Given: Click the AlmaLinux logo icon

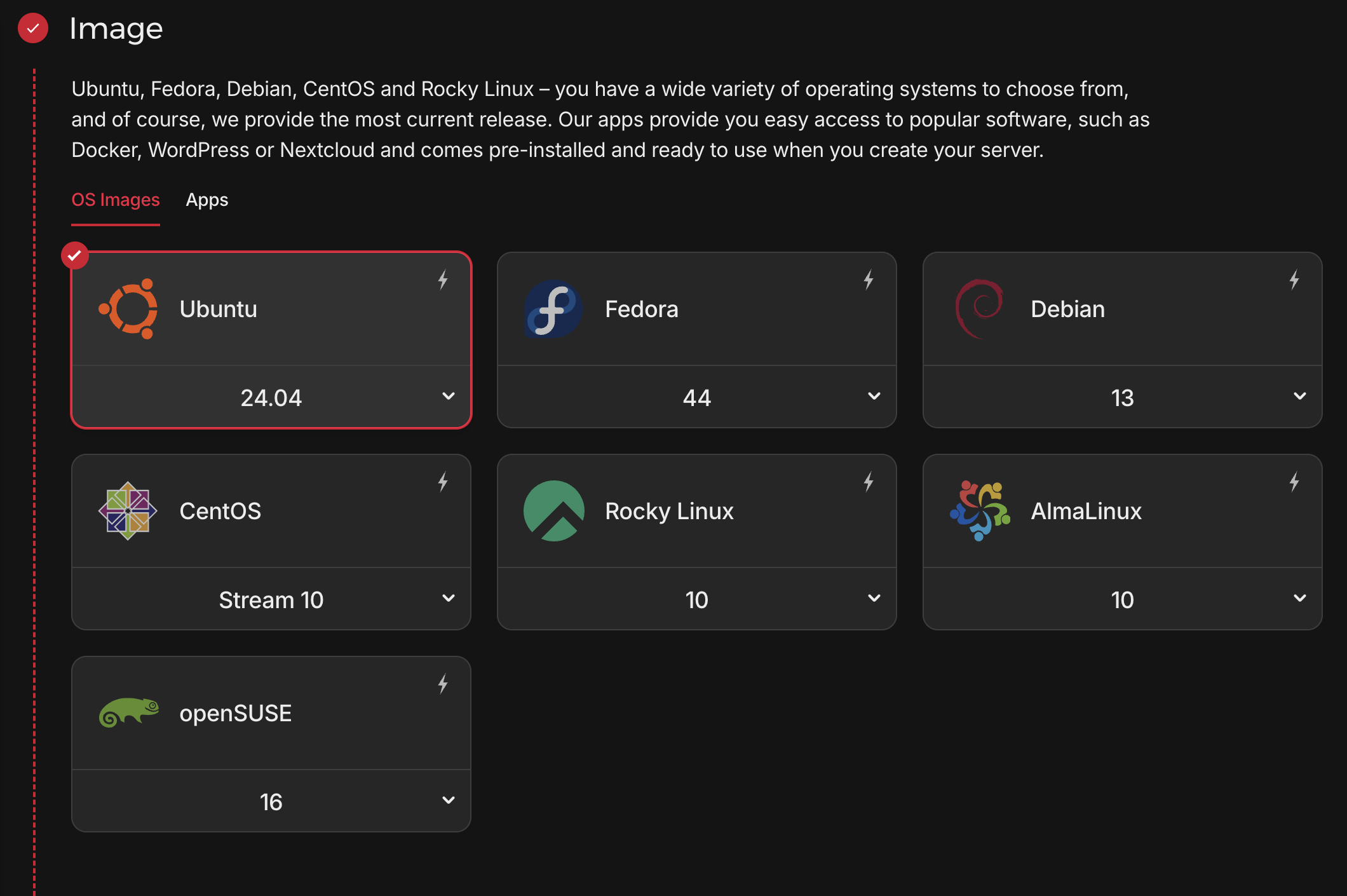Looking at the screenshot, I should [979, 511].
